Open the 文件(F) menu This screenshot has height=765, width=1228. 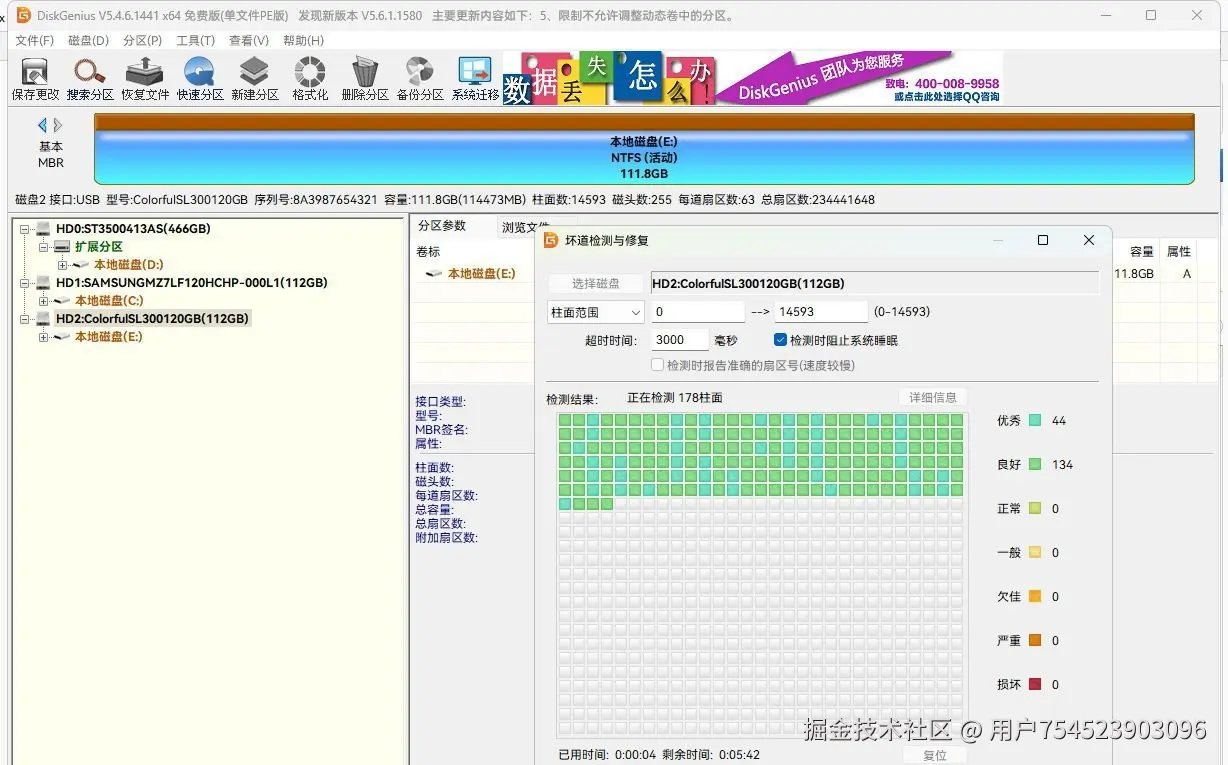click(34, 41)
